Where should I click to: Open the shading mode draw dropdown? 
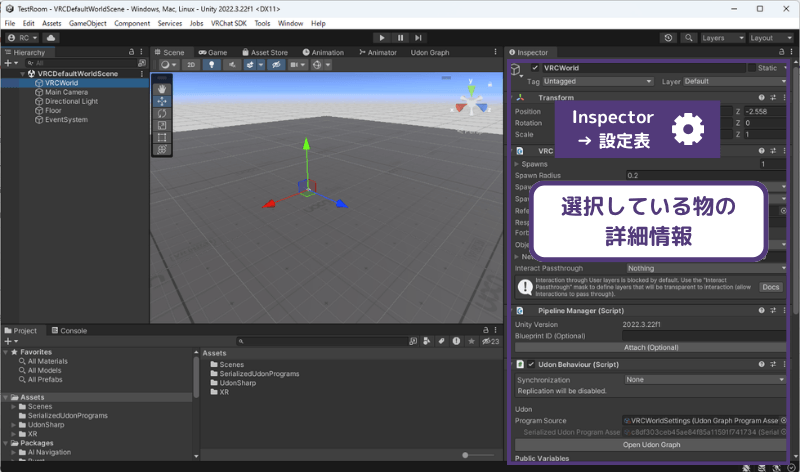[168, 65]
